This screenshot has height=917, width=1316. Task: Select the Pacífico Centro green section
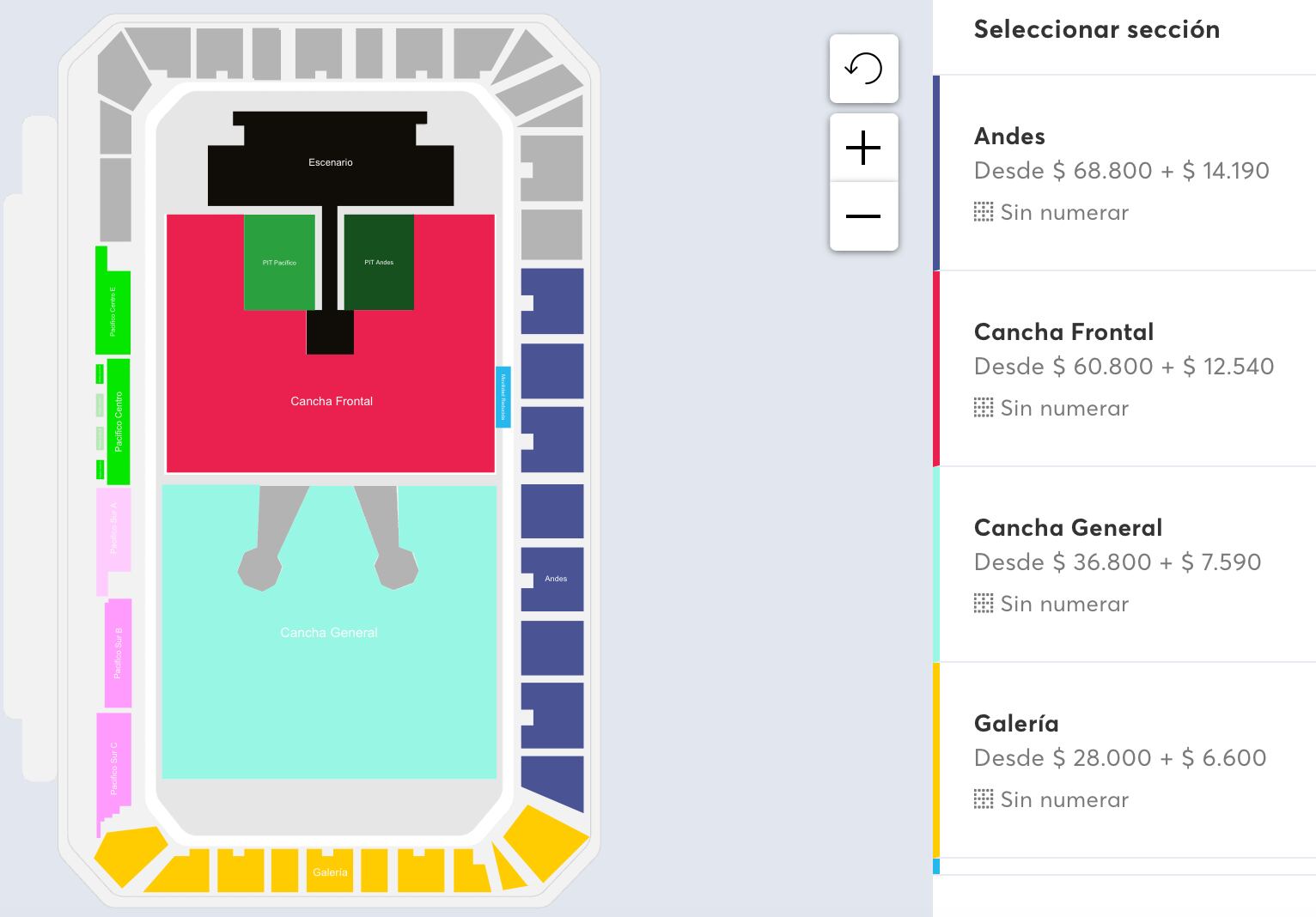pyautogui.click(x=118, y=421)
